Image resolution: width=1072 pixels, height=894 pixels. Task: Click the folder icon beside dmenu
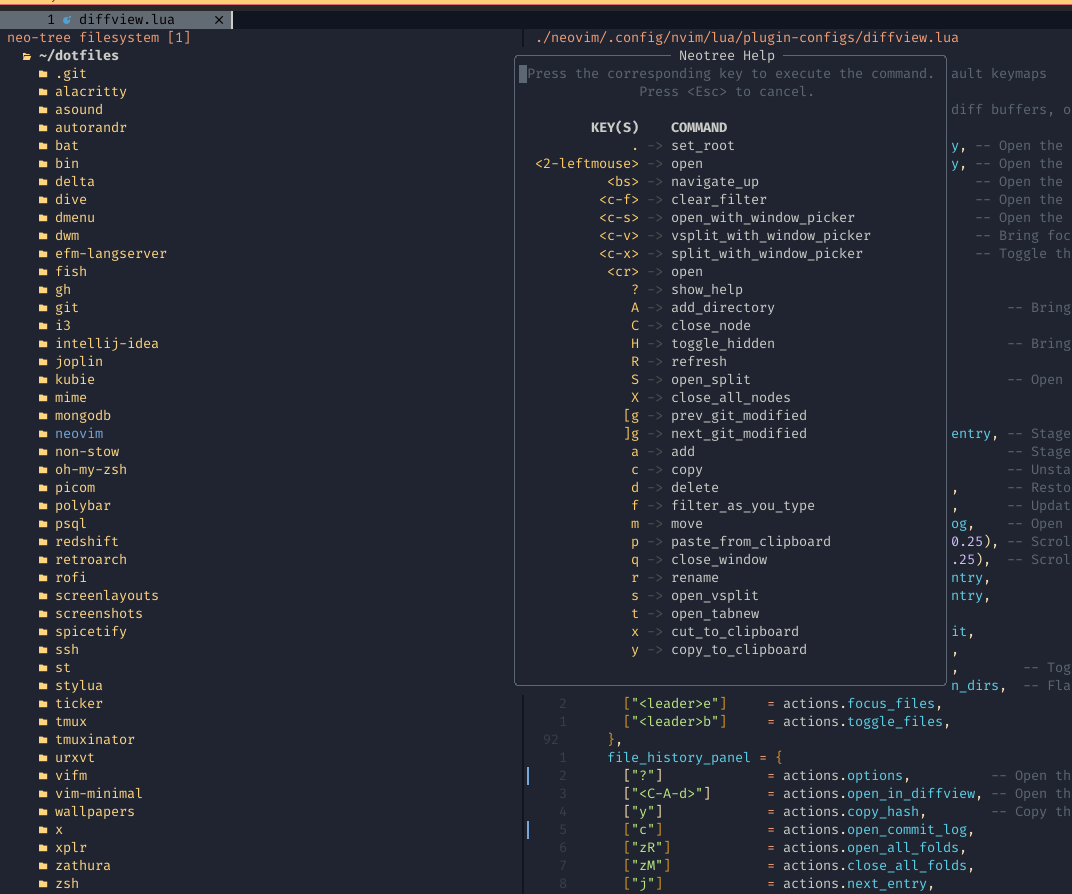point(43,218)
